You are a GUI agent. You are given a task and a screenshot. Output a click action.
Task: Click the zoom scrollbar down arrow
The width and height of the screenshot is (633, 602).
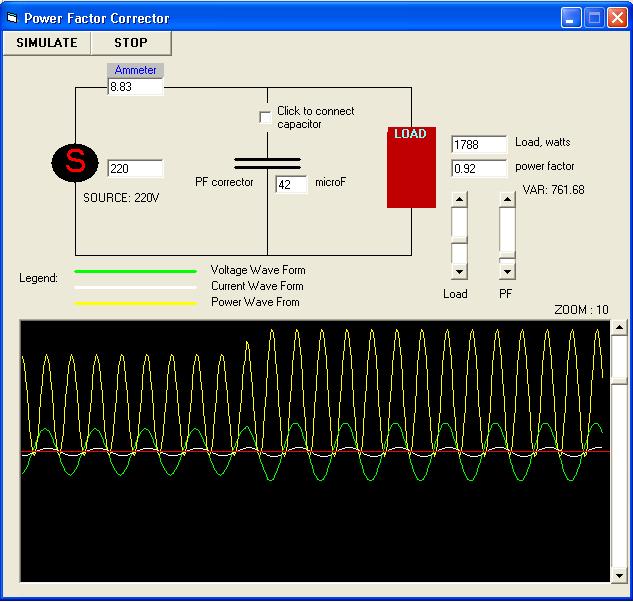[619, 574]
